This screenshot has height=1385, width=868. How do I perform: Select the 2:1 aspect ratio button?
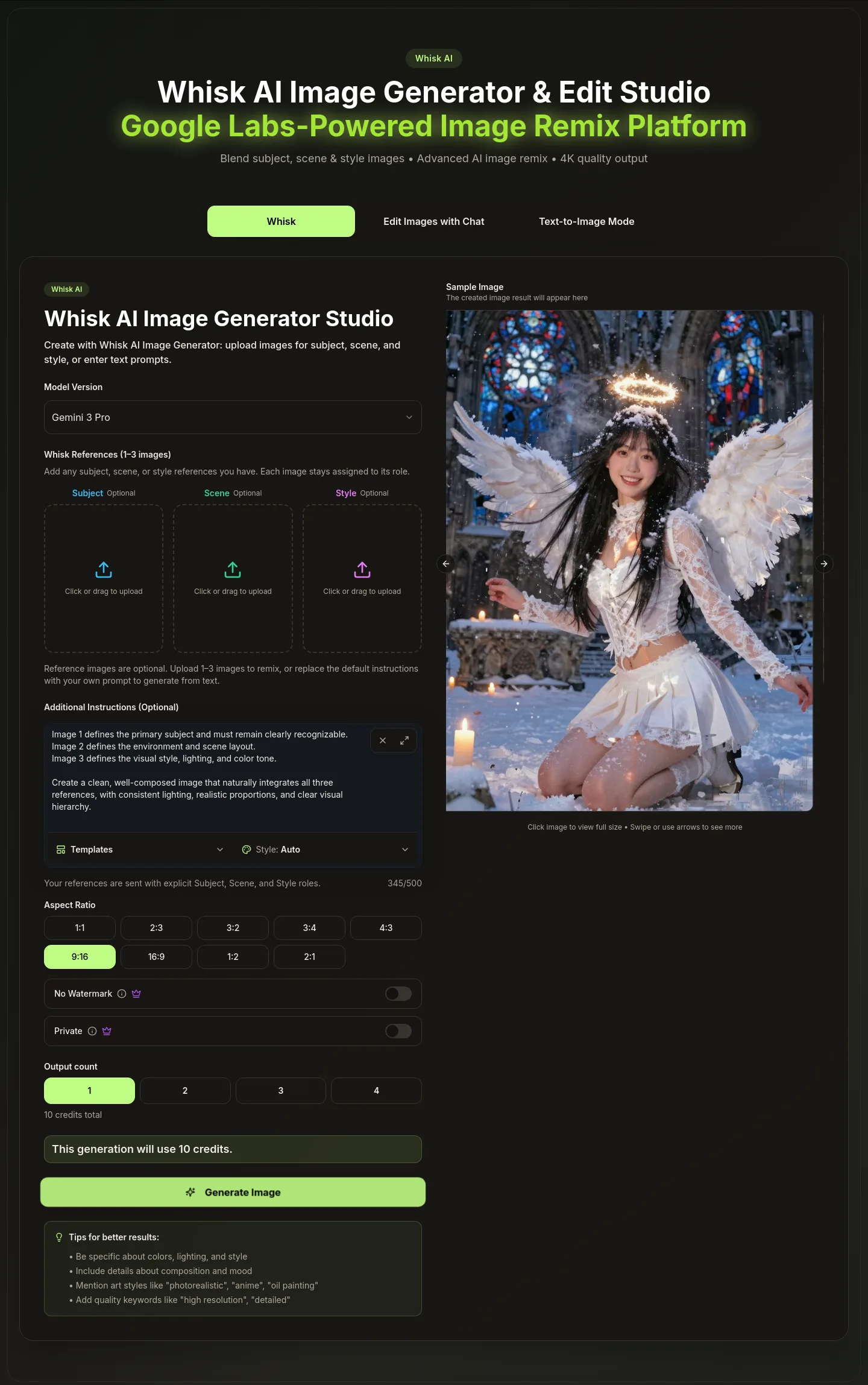coord(309,957)
